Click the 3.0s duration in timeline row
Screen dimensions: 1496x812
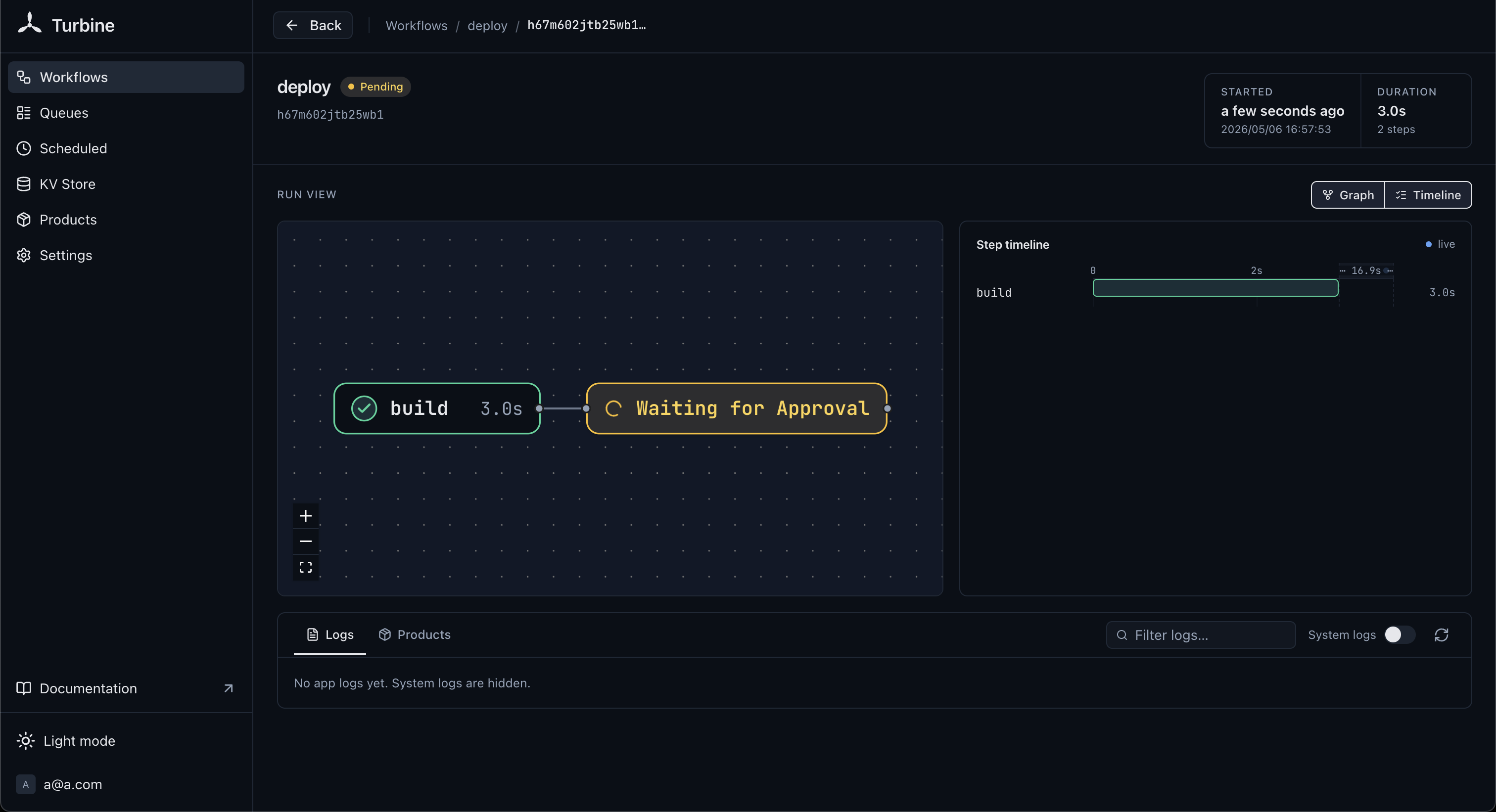[1442, 293]
